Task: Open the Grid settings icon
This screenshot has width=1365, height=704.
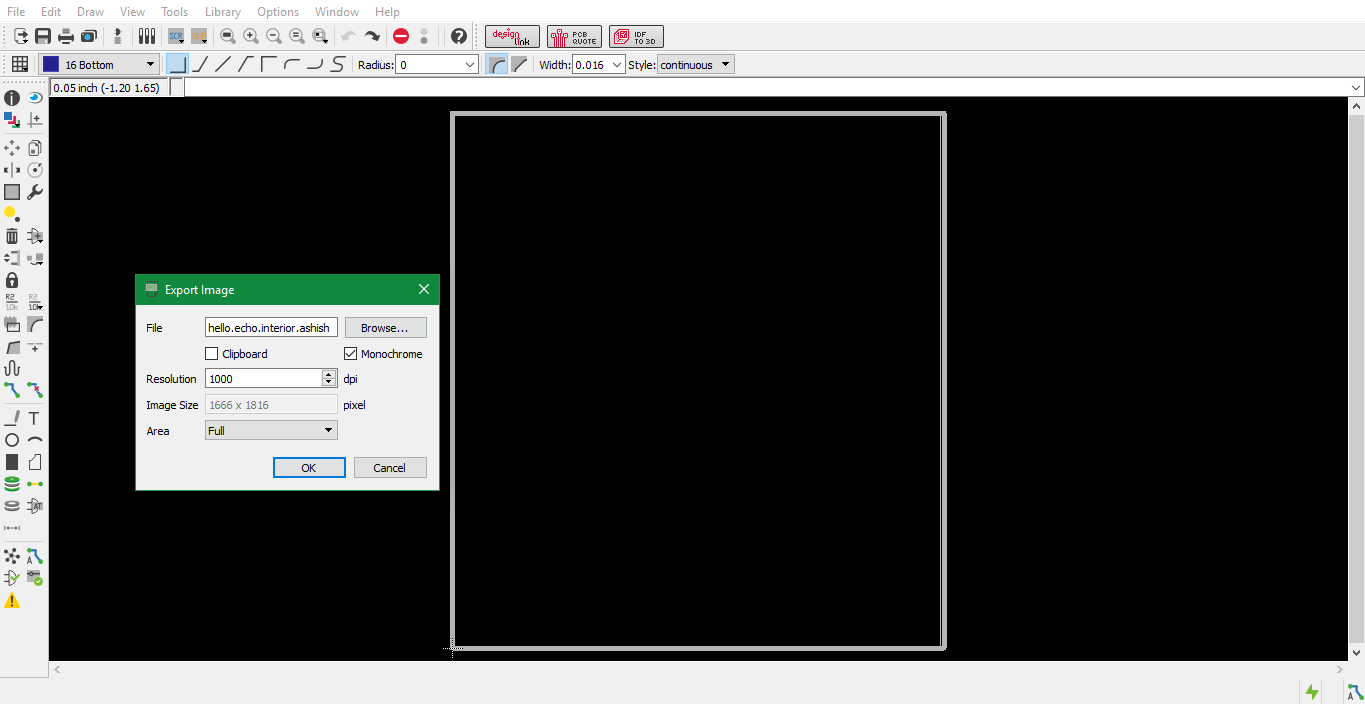Action: coord(20,64)
